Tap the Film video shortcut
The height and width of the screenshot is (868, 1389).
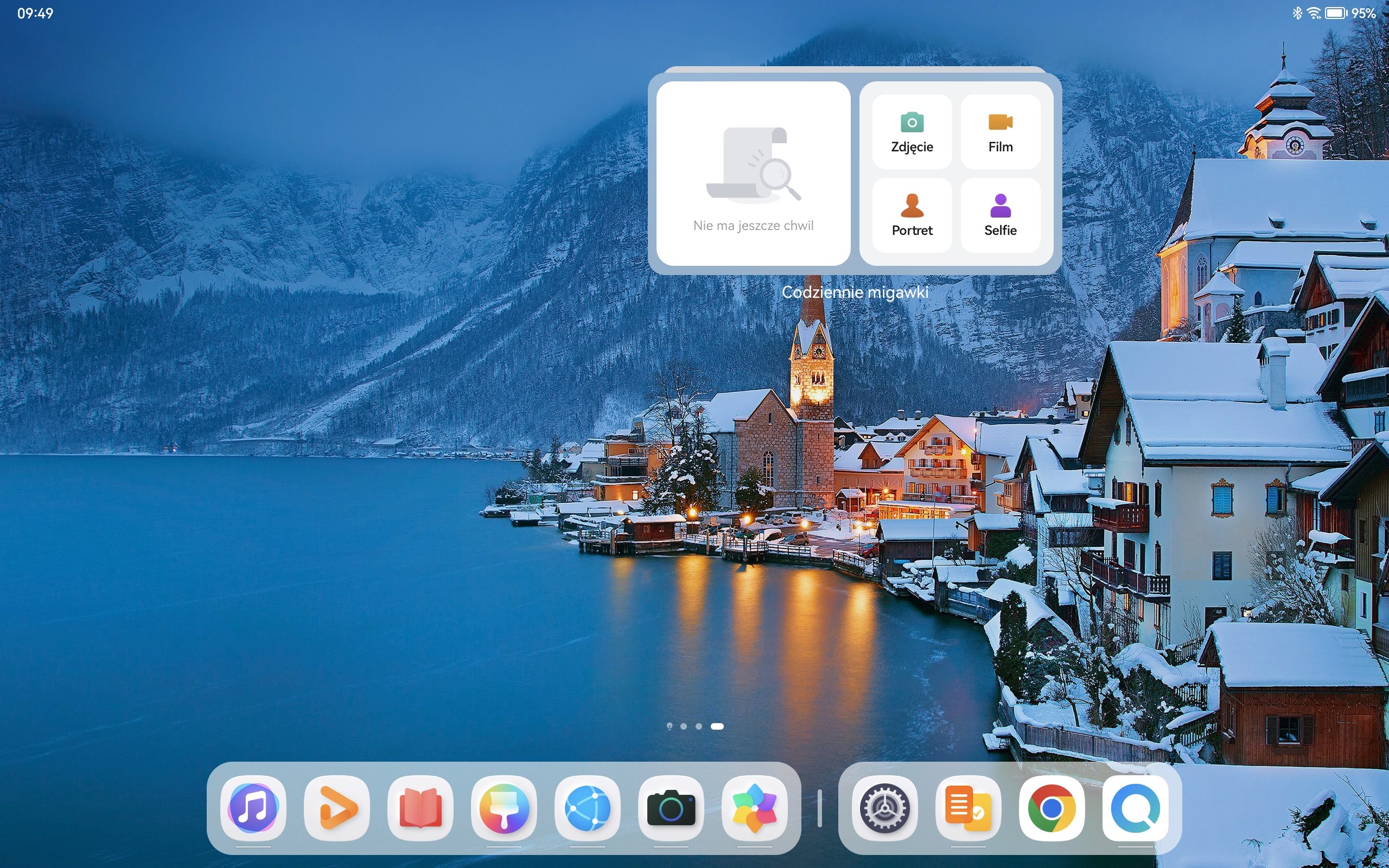[1001, 132]
